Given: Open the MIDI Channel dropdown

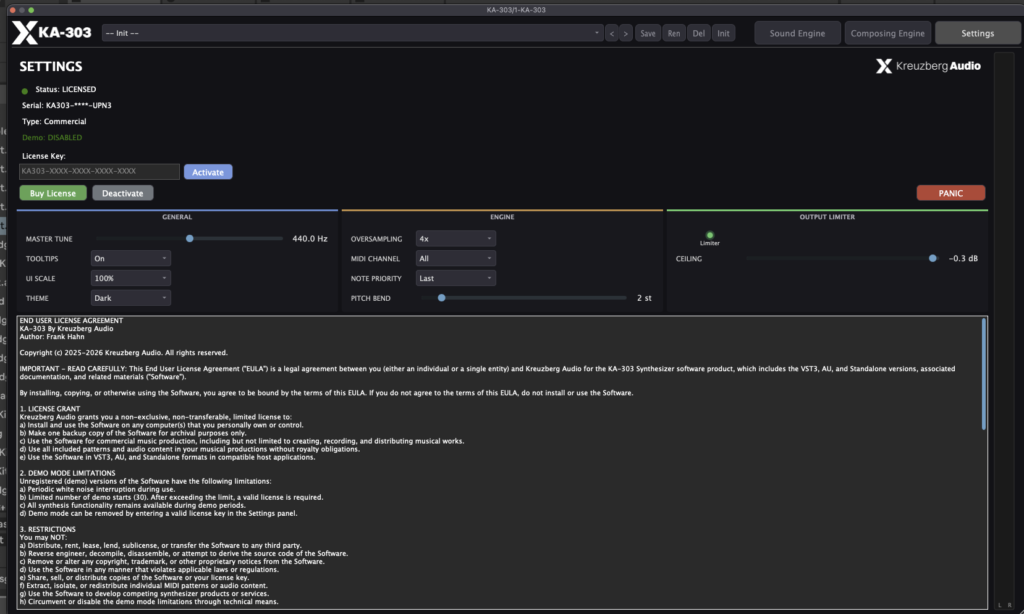Looking at the screenshot, I should [x=455, y=259].
